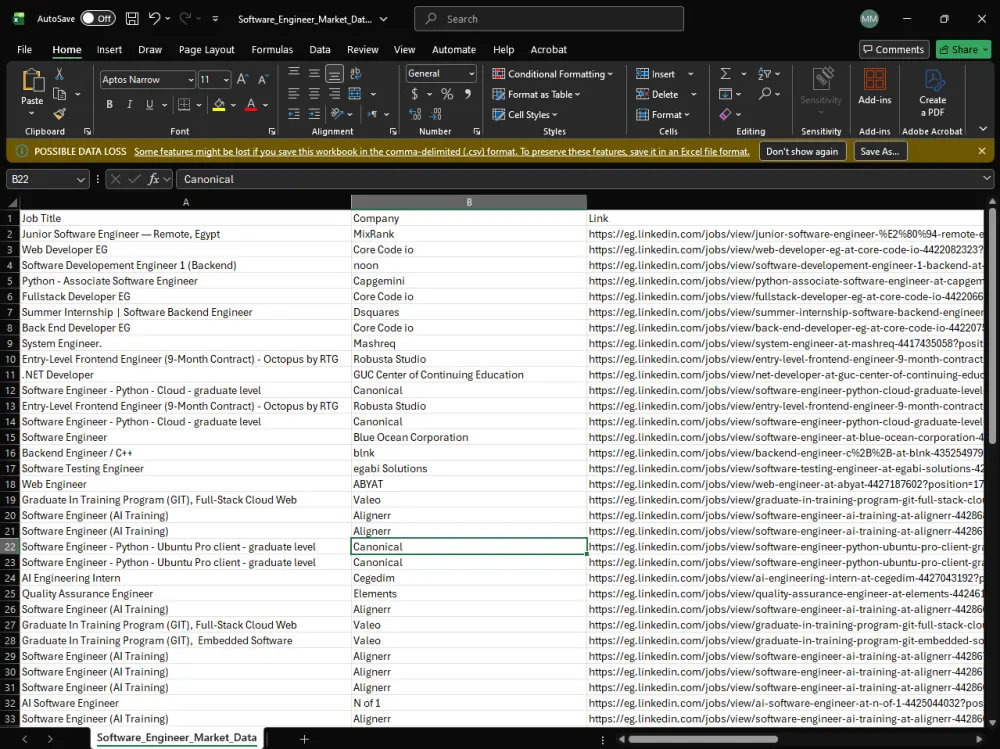This screenshot has height=749, width=1000.
Task: Select the Software_Engineer_Market_Data sheet tab
Action: pos(177,738)
